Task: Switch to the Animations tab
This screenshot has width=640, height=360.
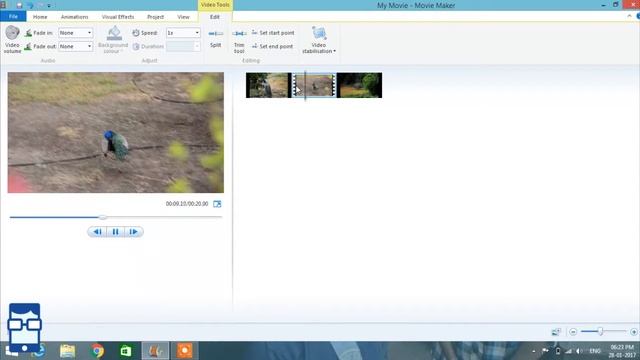Action: click(74, 17)
